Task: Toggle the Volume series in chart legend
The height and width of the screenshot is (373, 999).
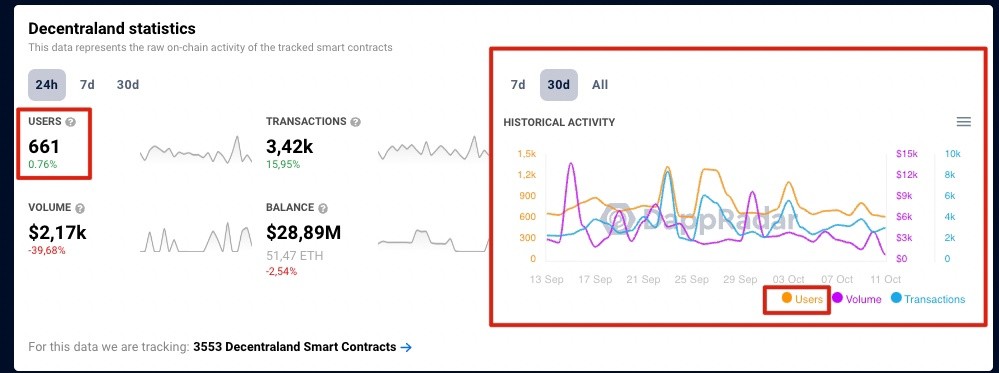Action: point(857,298)
